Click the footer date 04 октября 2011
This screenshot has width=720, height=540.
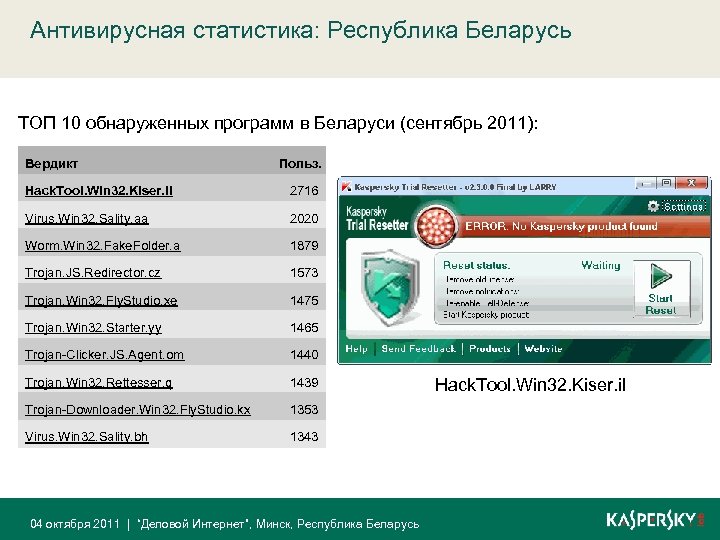[75, 524]
